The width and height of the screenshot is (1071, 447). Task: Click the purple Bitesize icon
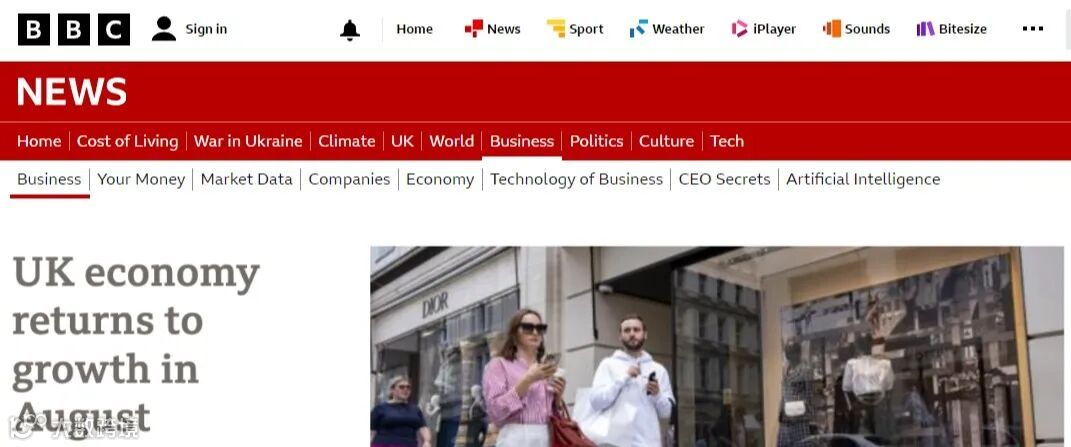[926, 29]
